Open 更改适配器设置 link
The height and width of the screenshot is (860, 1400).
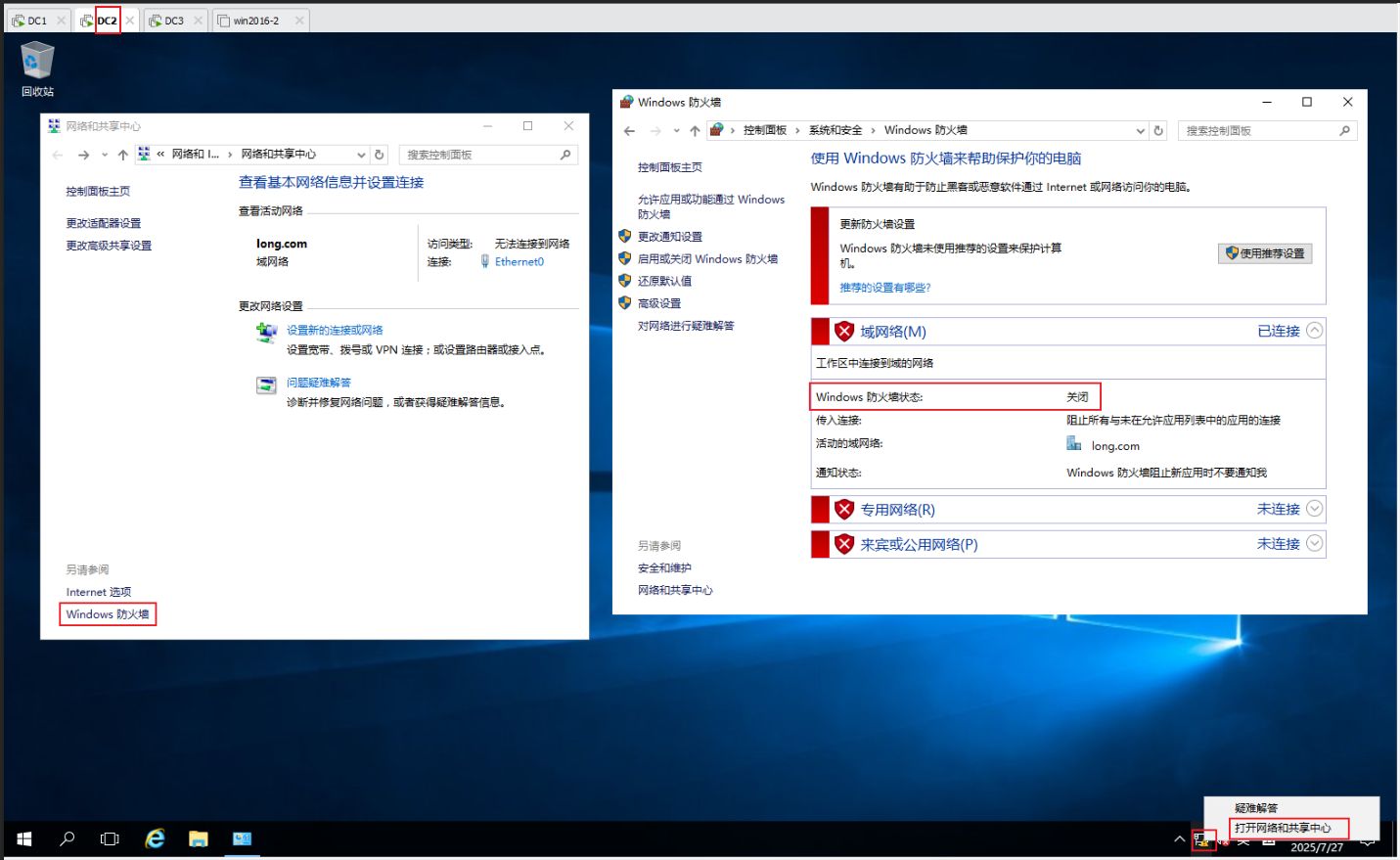[x=104, y=223]
